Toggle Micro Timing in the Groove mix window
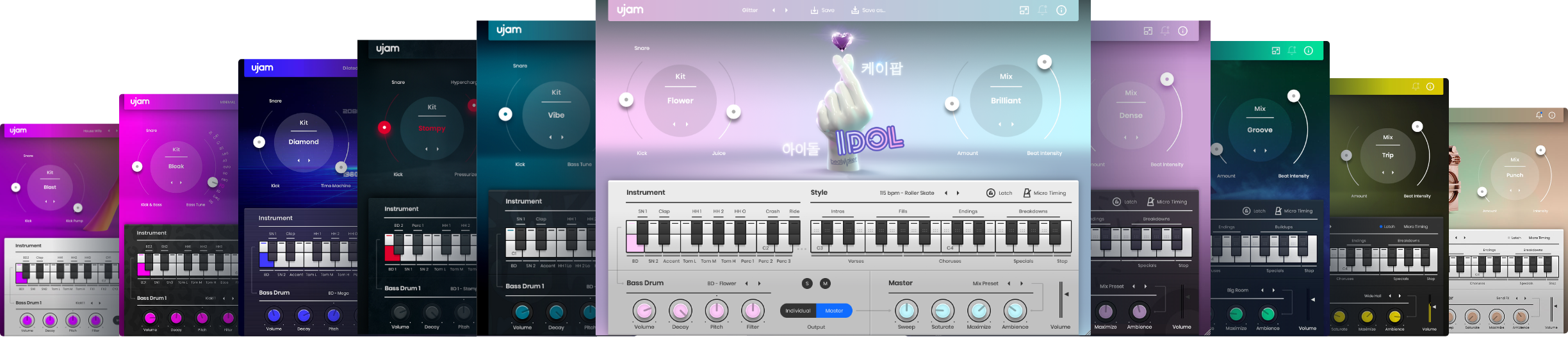The height and width of the screenshot is (337, 1568). (x=1293, y=211)
